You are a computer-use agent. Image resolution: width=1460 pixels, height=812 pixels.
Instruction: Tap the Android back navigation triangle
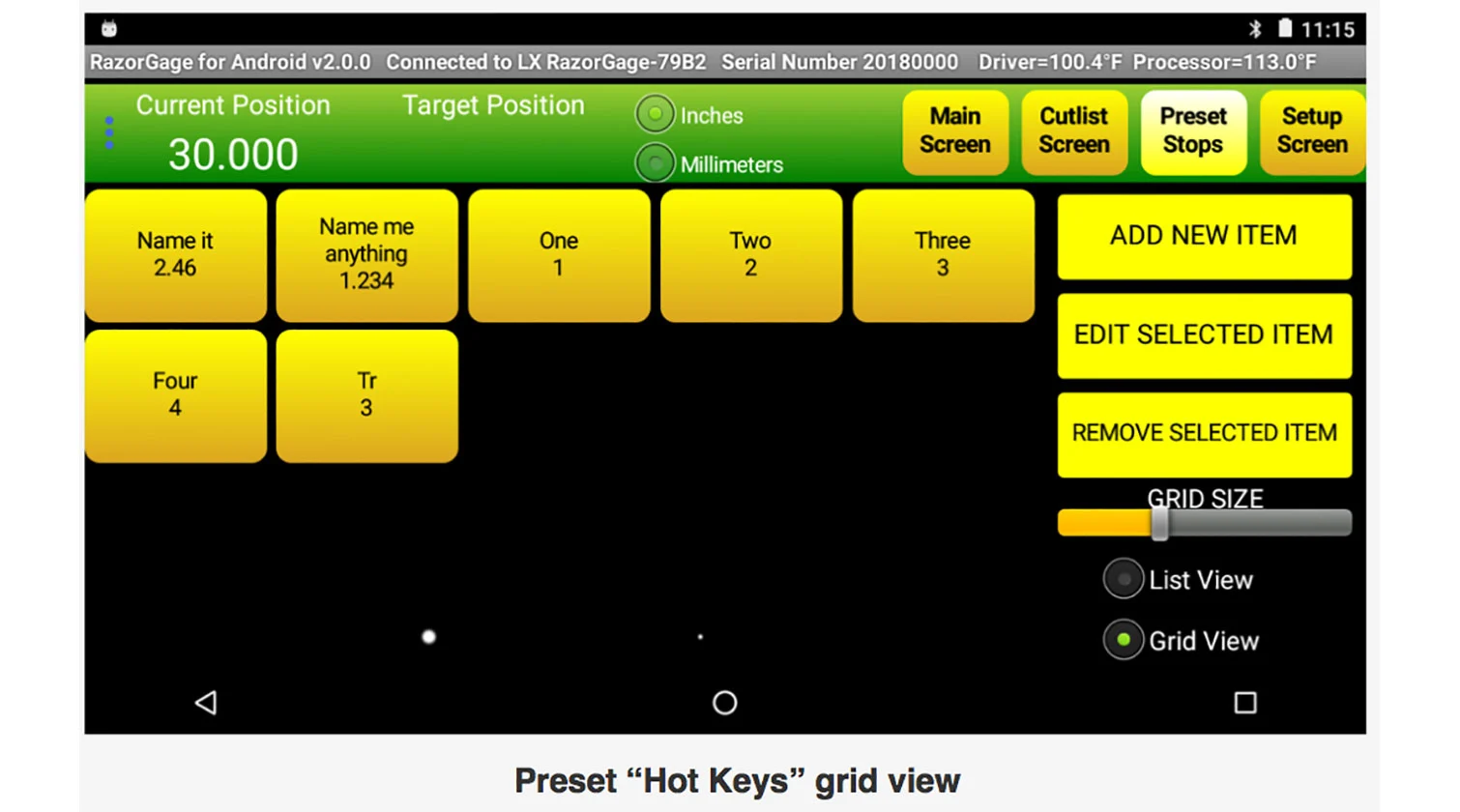[x=206, y=703]
